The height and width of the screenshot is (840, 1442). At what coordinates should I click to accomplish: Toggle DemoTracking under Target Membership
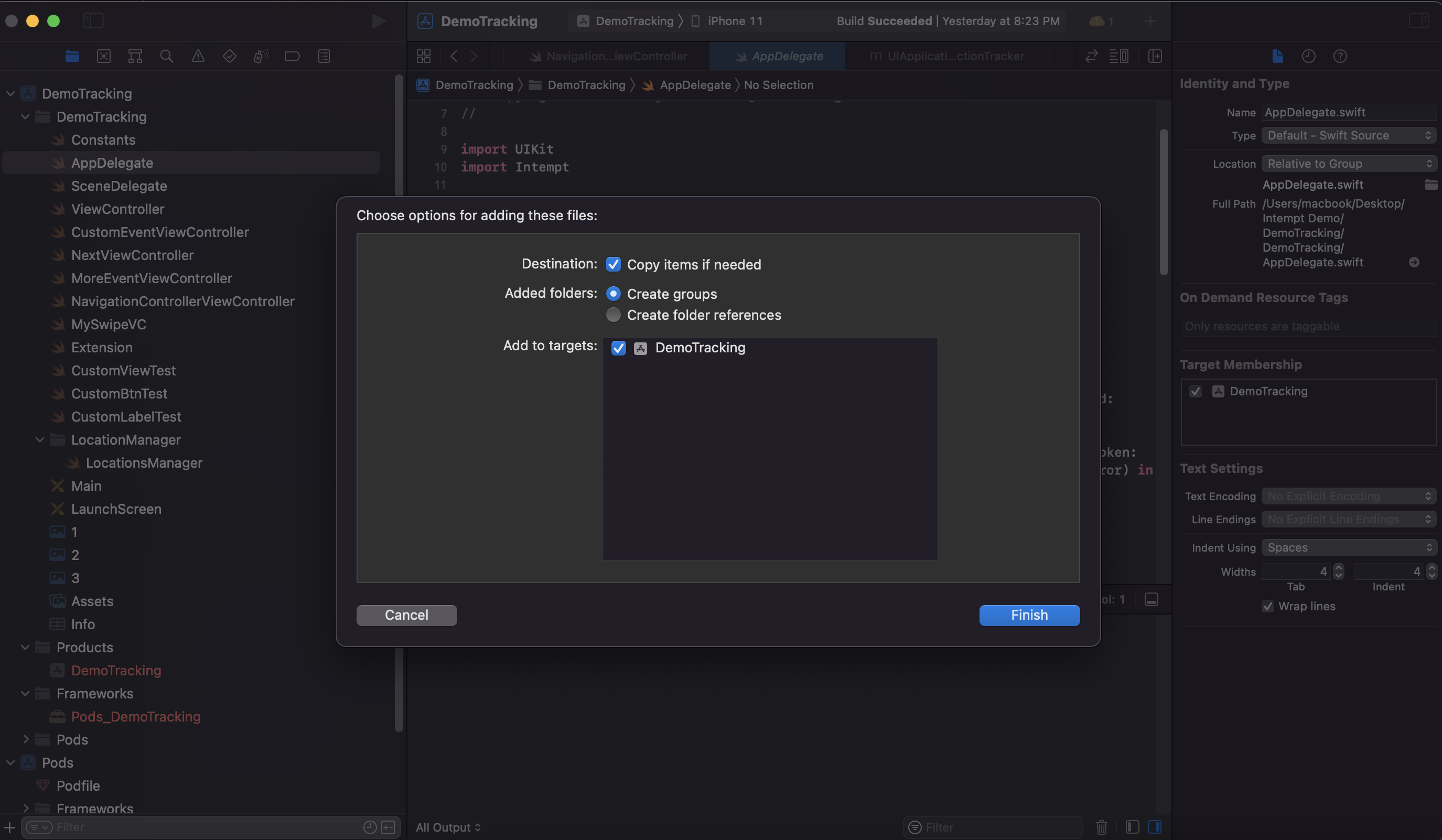coord(1196,391)
